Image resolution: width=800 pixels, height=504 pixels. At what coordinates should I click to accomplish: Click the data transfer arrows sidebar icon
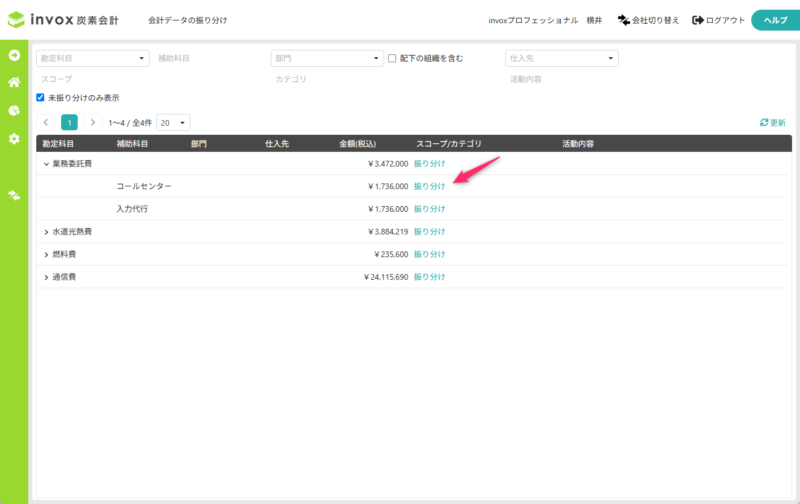[x=14, y=195]
